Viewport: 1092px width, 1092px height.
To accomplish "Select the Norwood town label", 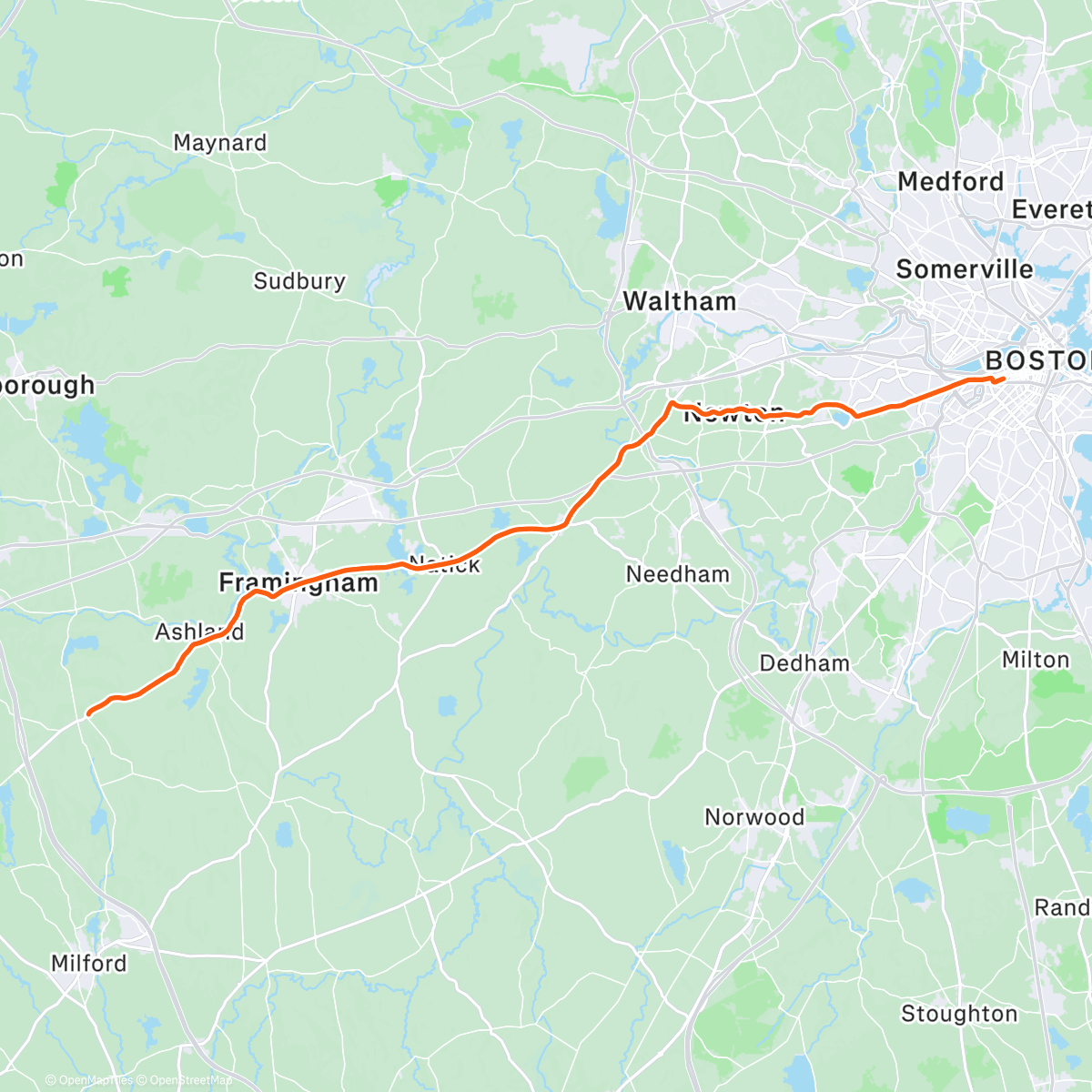I will (x=754, y=817).
